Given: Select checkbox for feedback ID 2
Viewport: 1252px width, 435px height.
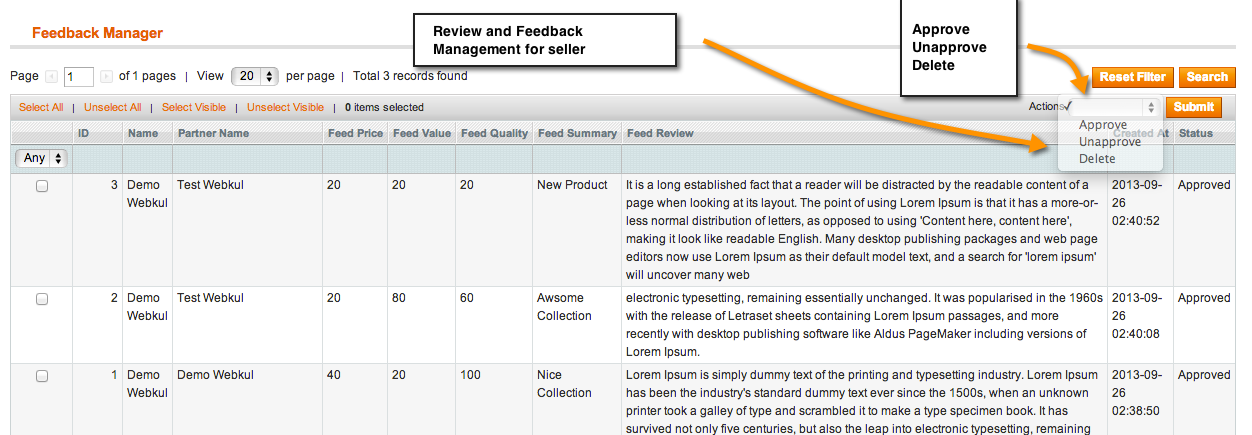Looking at the screenshot, I should [42, 299].
